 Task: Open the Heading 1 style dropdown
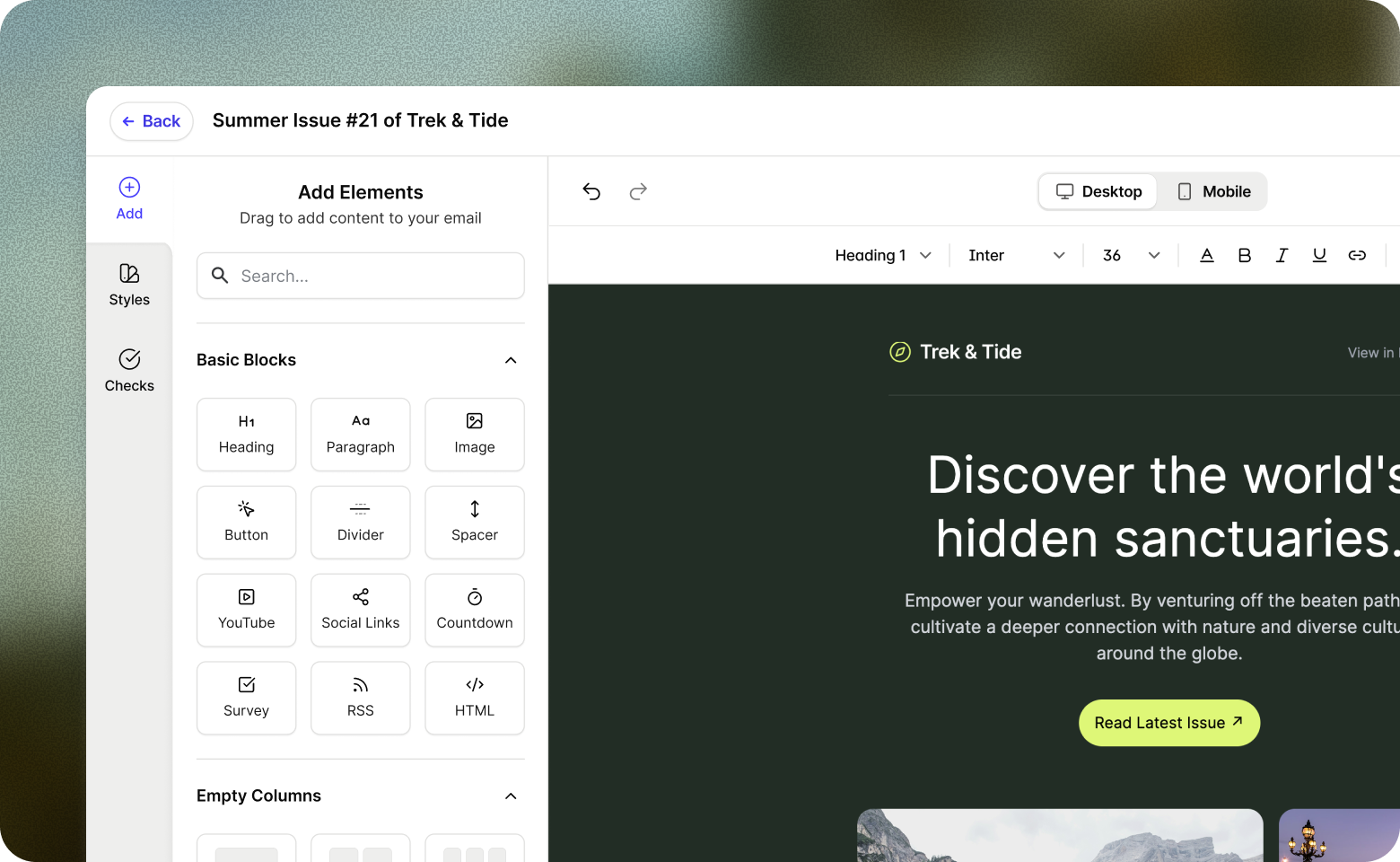883,256
